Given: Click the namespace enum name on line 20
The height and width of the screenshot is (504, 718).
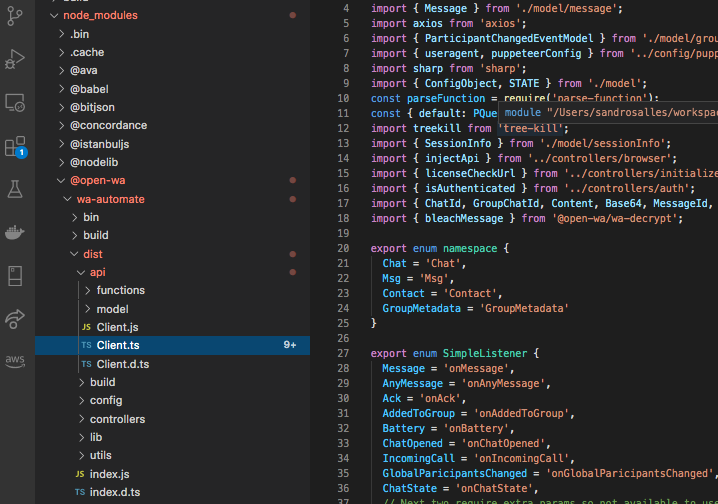Looking at the screenshot, I should coord(470,248).
